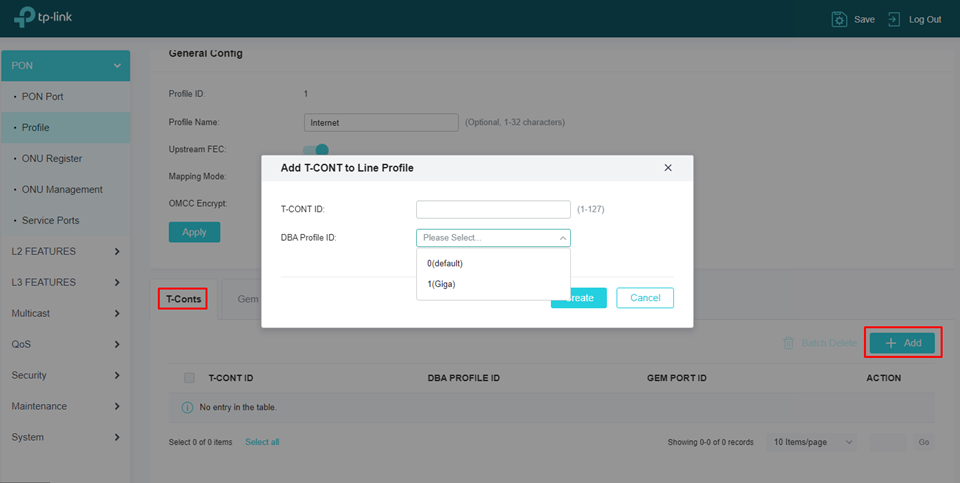
Task: Switch to the T-Conts tab
Action: pyautogui.click(x=183, y=299)
